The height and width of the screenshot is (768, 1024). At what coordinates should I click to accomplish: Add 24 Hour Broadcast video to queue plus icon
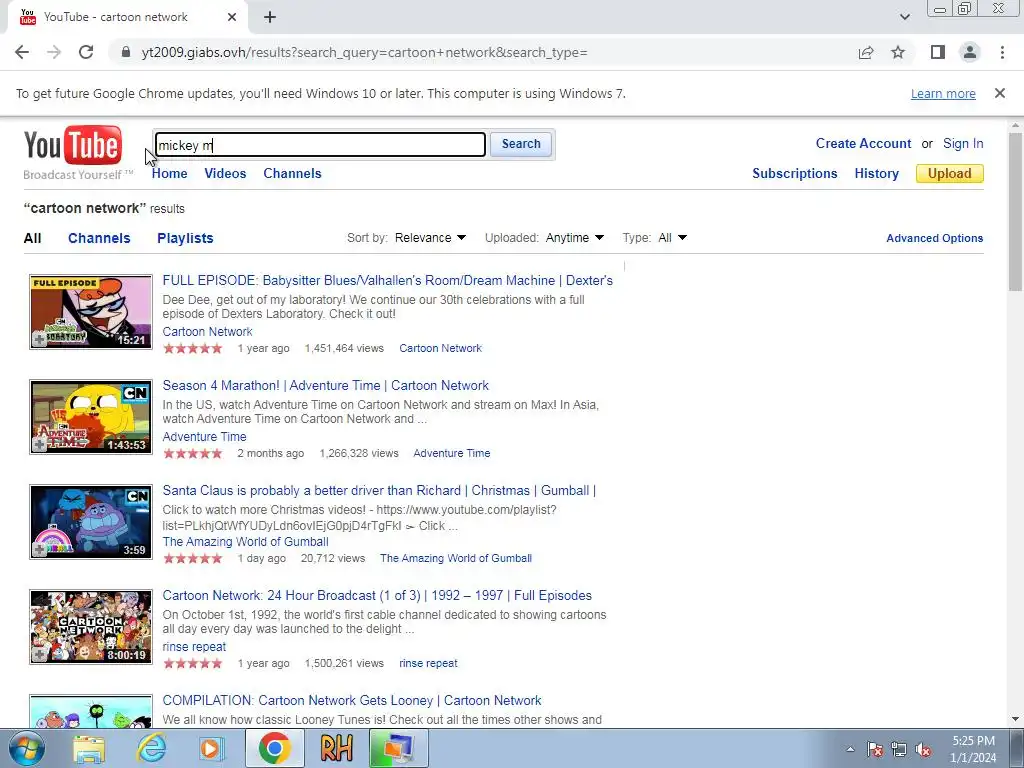[40, 654]
